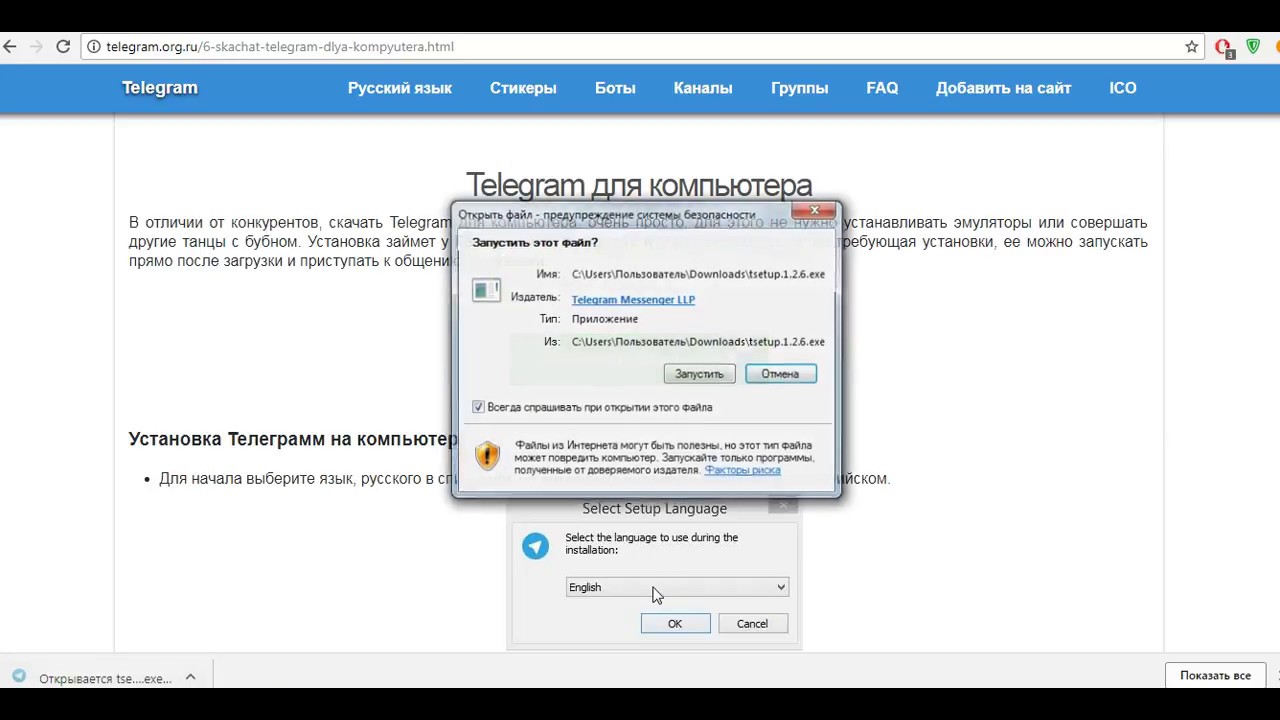
Task: Expand the English language dropdown
Action: coord(677,587)
